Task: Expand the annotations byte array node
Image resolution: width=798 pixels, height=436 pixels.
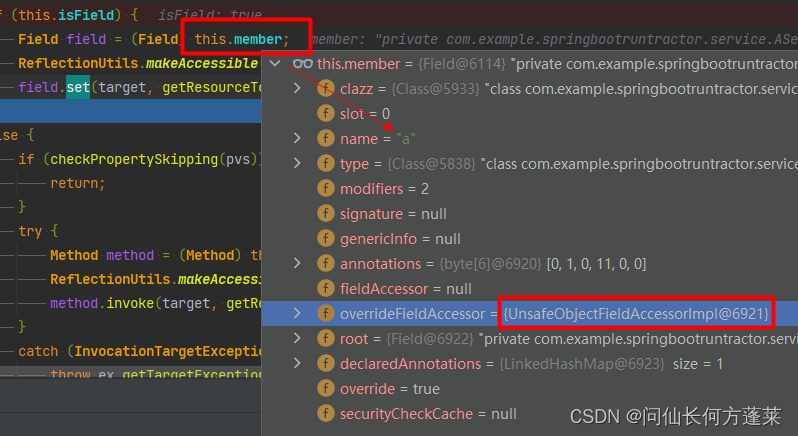Action: [x=298, y=264]
